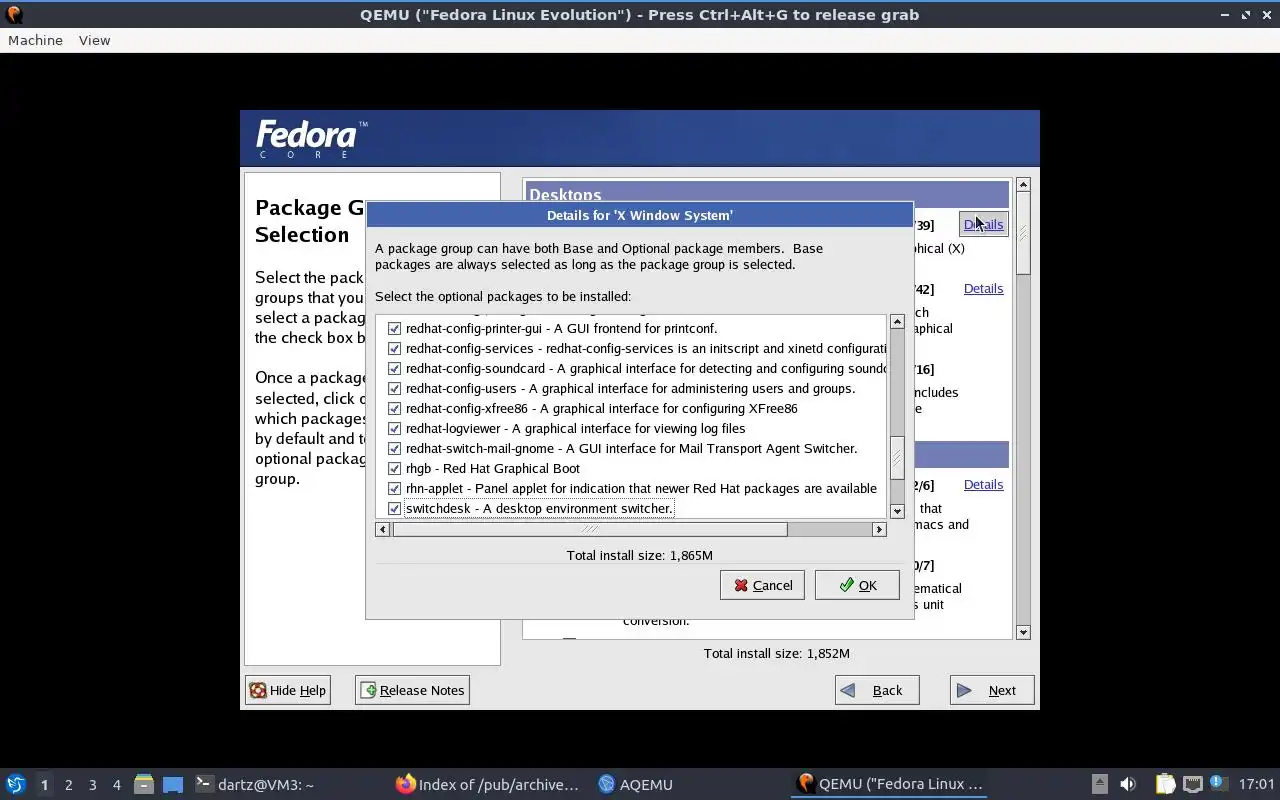Viewport: 1280px width, 800px height.
Task: Maximize the QEMU window
Action: click(x=1246, y=15)
